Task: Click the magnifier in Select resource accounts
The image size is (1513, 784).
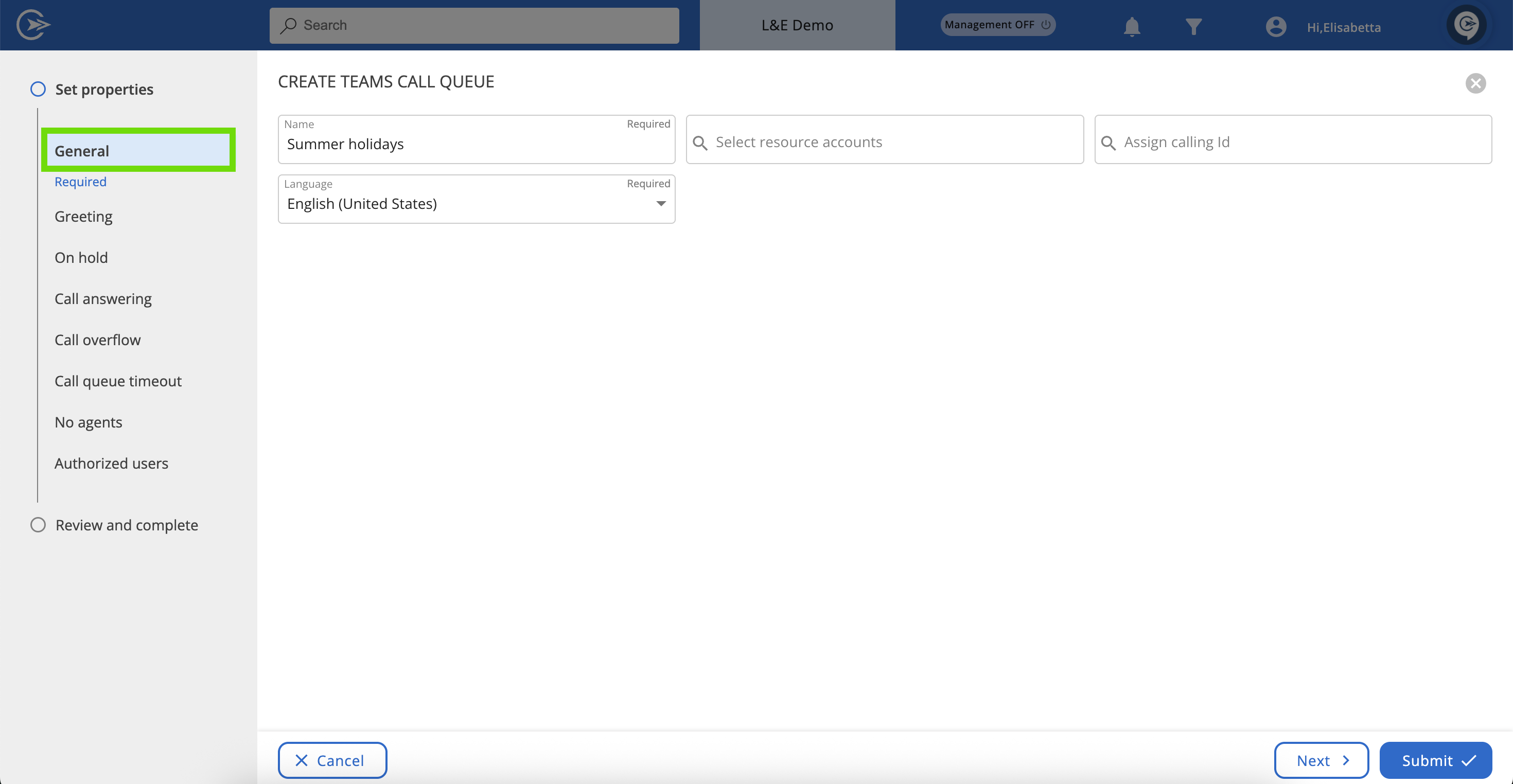Action: pos(699,142)
